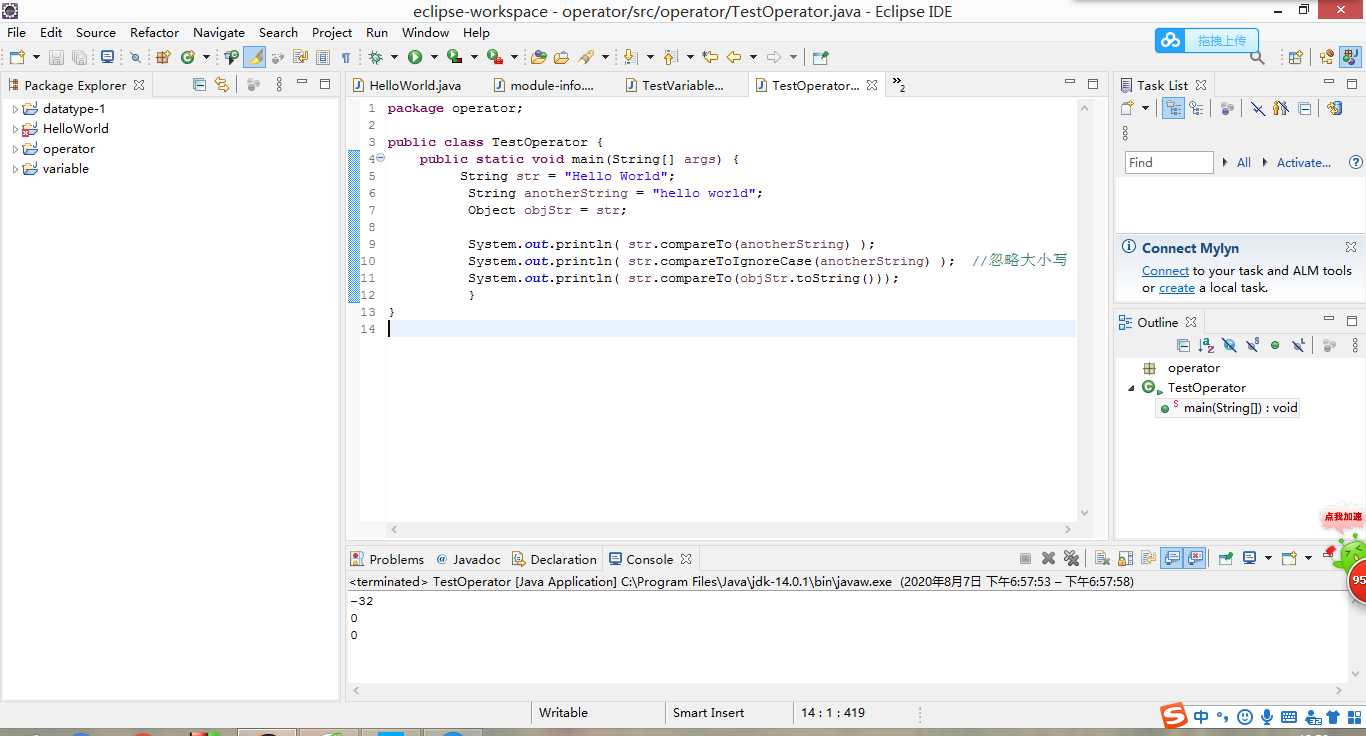Image resolution: width=1366 pixels, height=736 pixels.
Task: Open the Window menu
Action: [x=425, y=32]
